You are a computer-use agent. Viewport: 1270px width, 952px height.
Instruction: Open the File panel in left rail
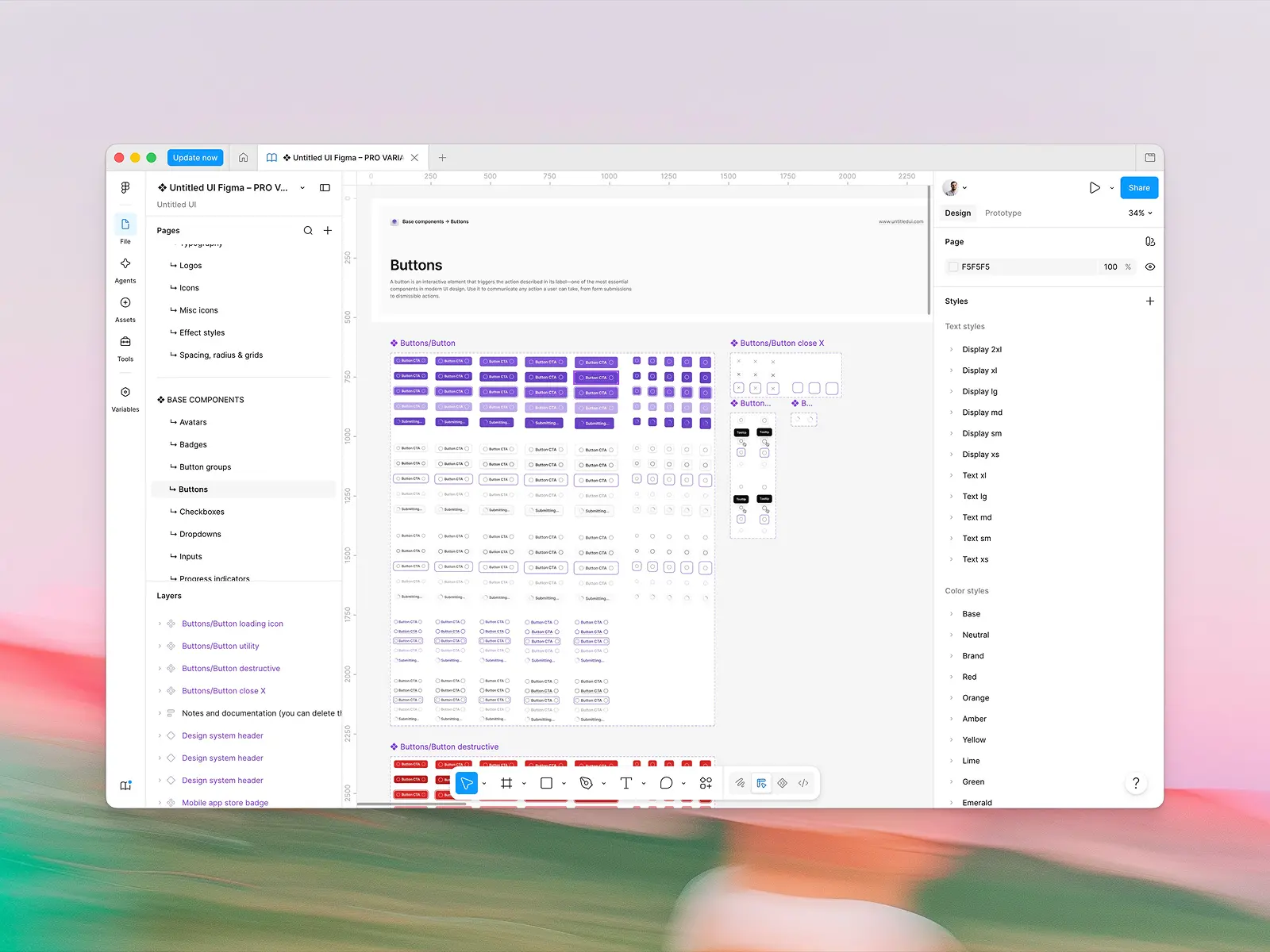point(125,229)
